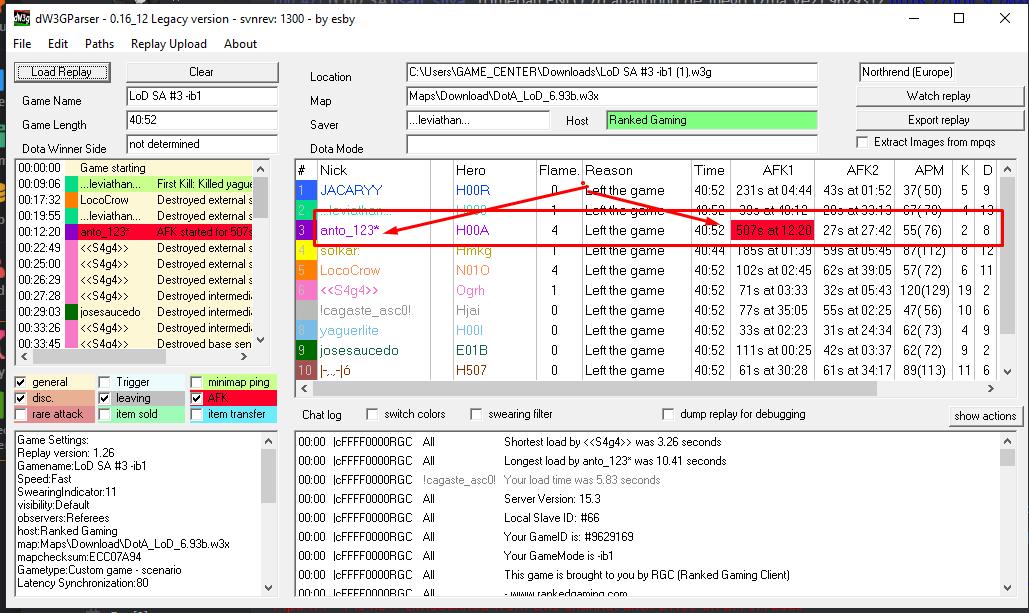Select player <<S4g4>> in the table
Viewport: 1029px width, 613px height.
tap(348, 290)
